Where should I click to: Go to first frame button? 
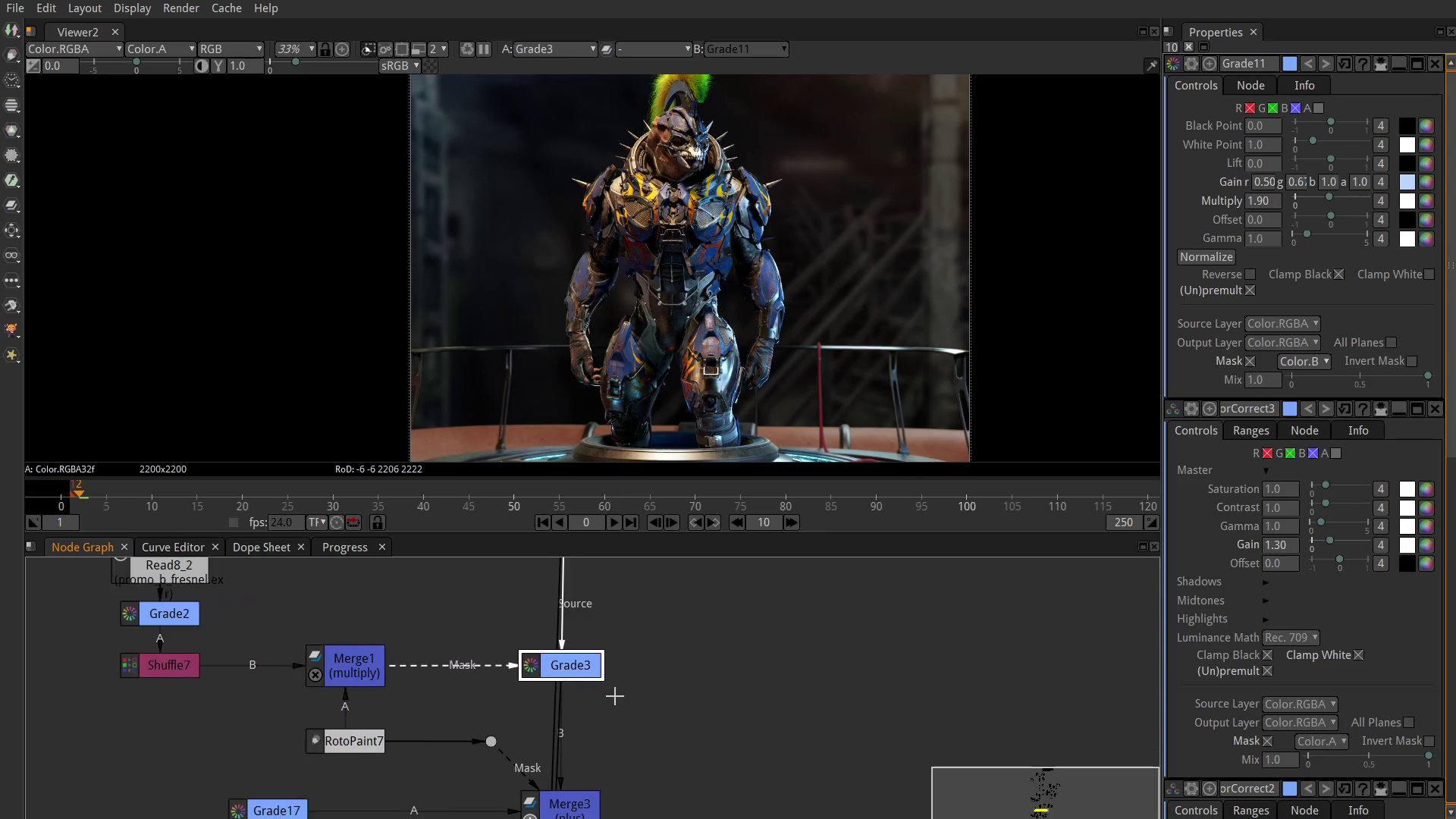543,522
